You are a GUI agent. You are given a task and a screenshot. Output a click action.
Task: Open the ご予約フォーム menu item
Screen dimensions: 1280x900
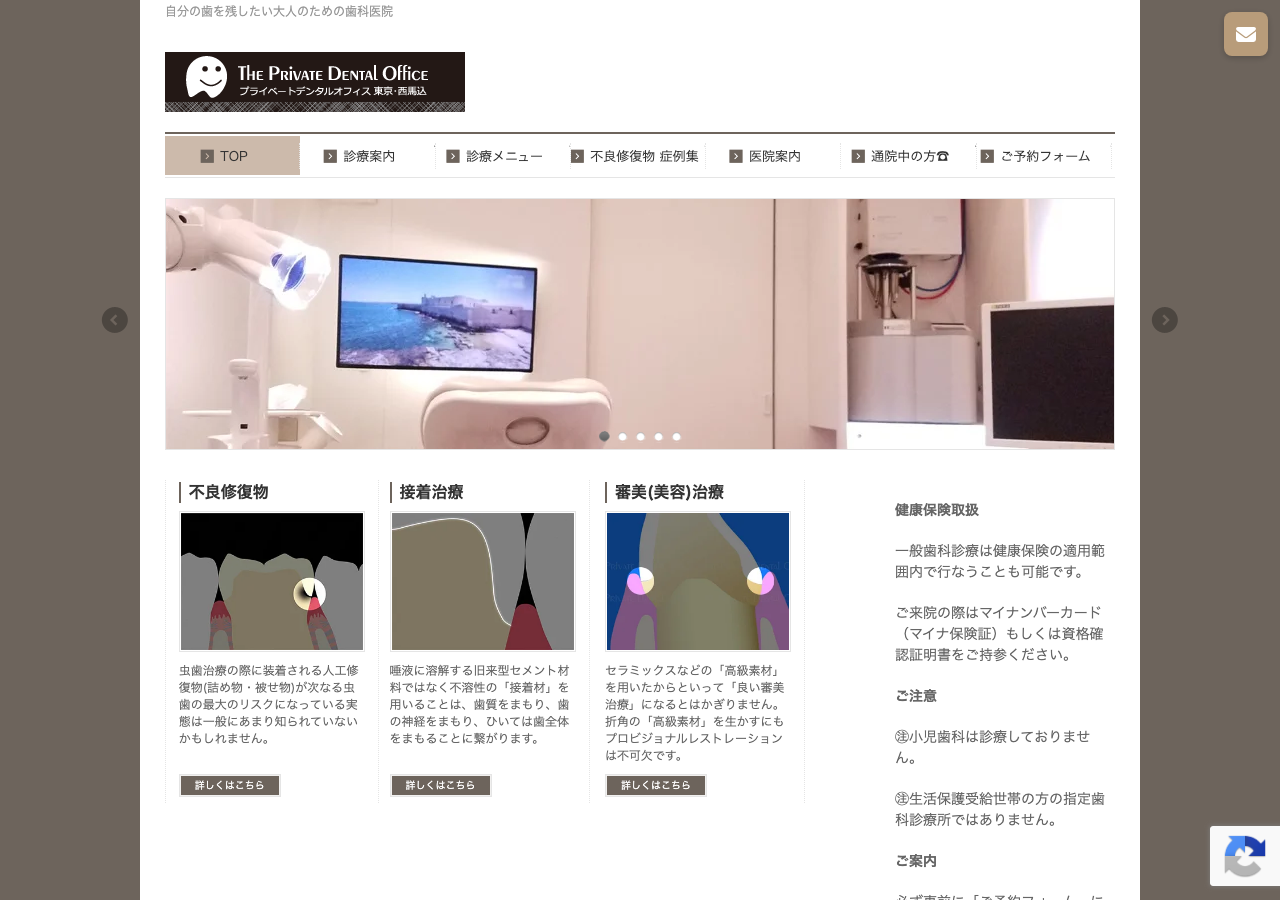point(1044,156)
